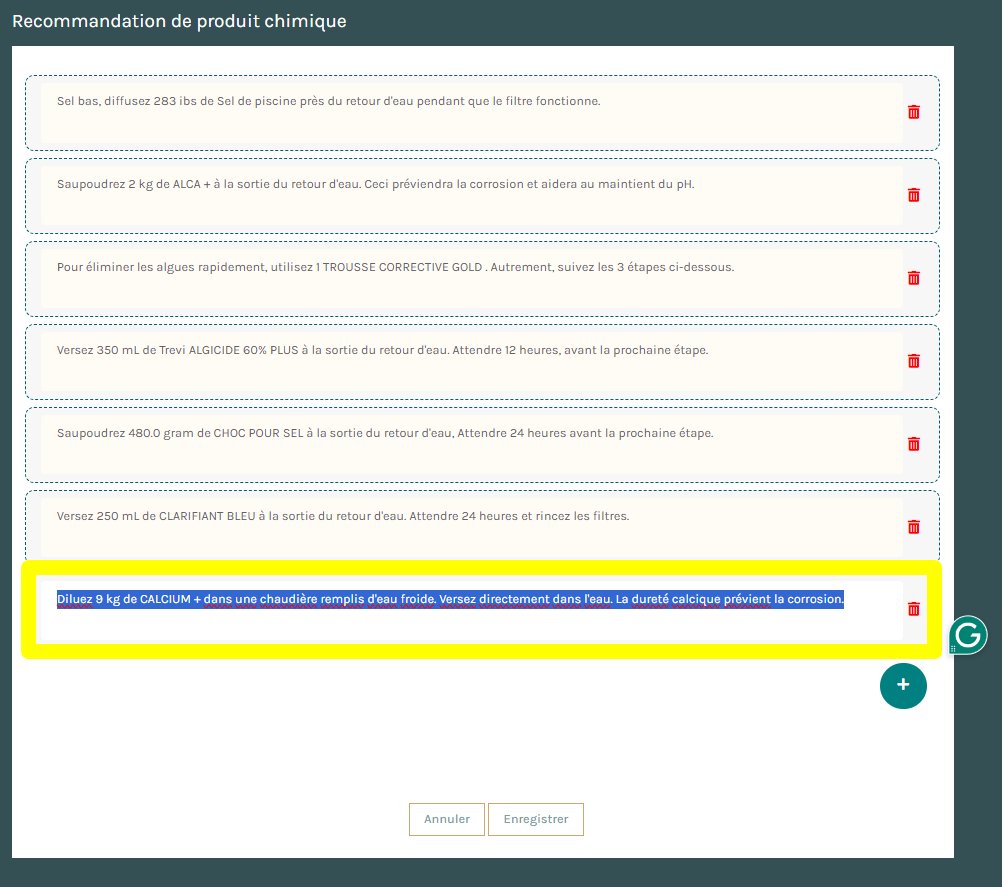Edit the Trevi ALGICIDE 60% PLUS text field
Image resolution: width=1002 pixels, height=887 pixels.
point(472,362)
